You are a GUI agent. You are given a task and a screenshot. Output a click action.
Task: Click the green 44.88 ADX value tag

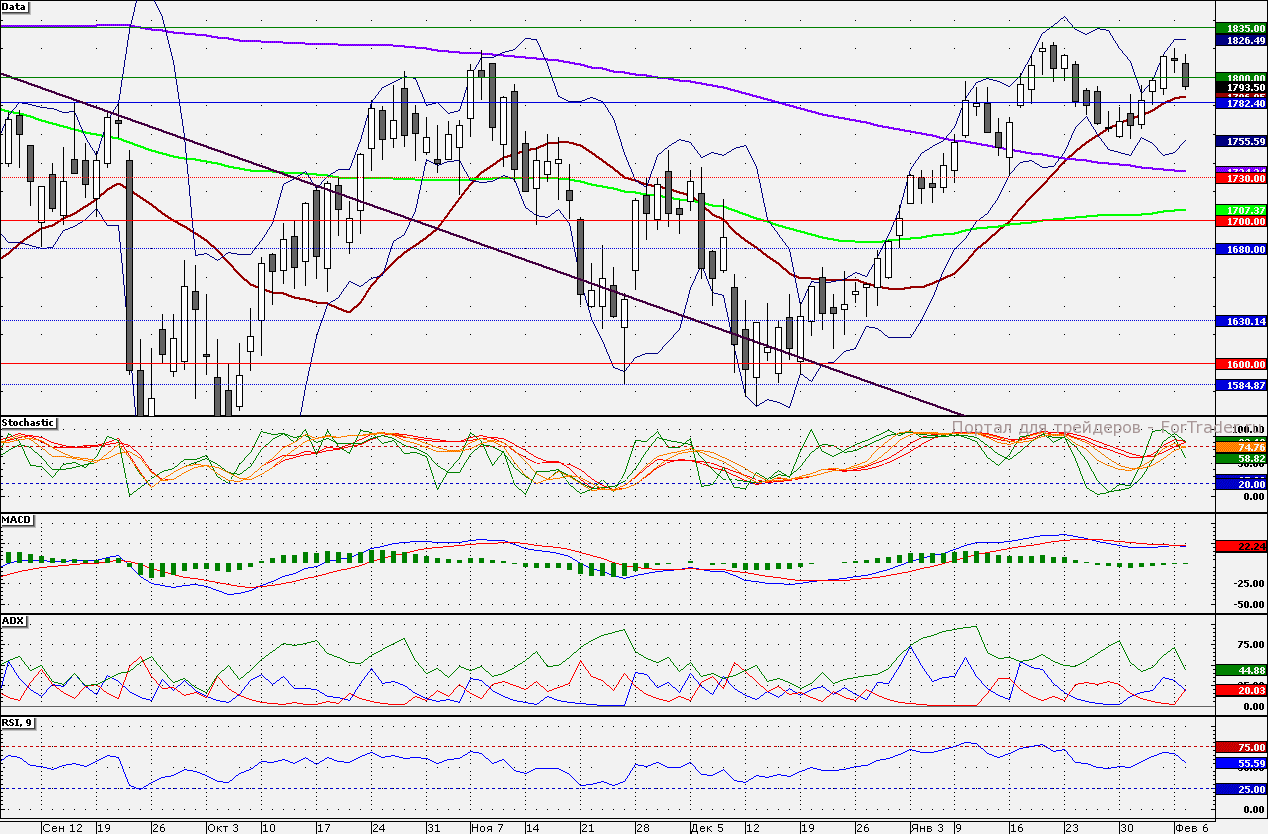point(1241,669)
